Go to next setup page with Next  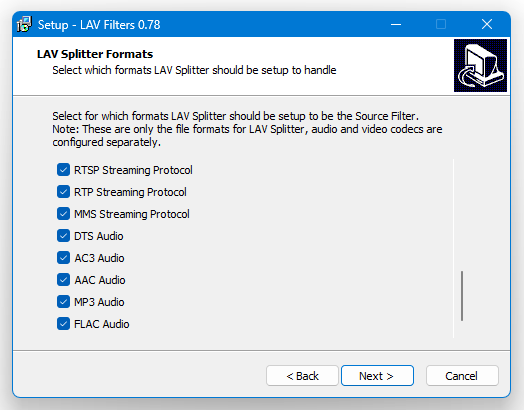(377, 376)
